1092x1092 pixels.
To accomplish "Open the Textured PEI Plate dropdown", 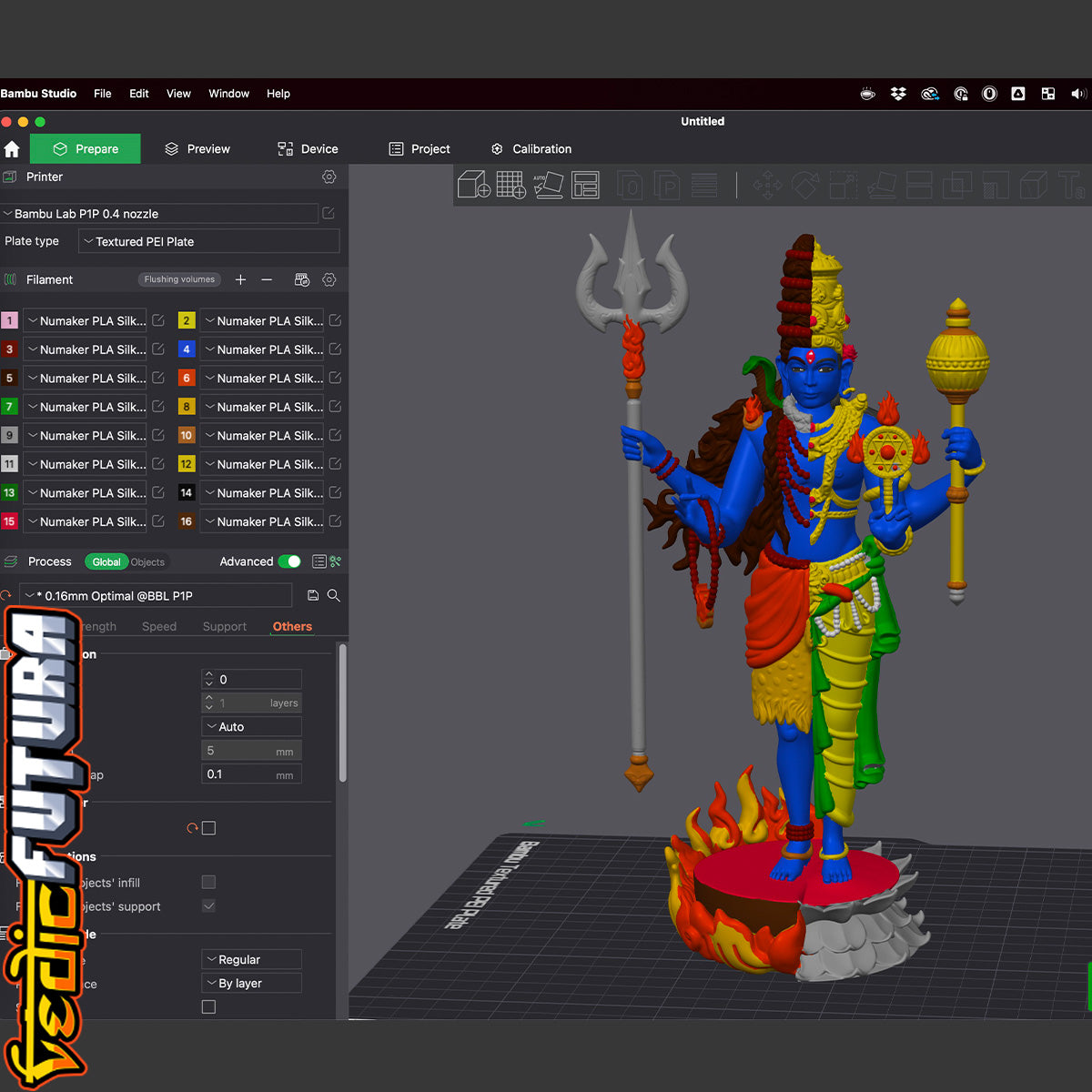I will 208,241.
